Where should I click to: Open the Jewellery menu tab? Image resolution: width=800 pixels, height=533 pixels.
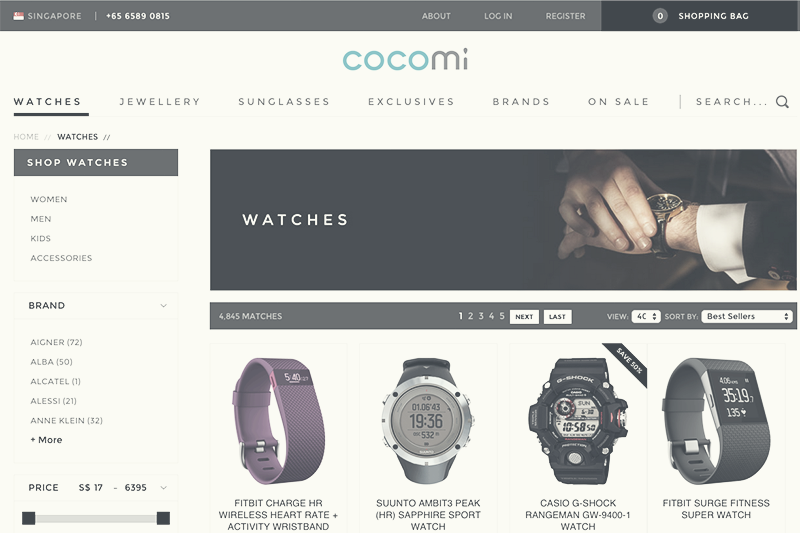coord(160,101)
